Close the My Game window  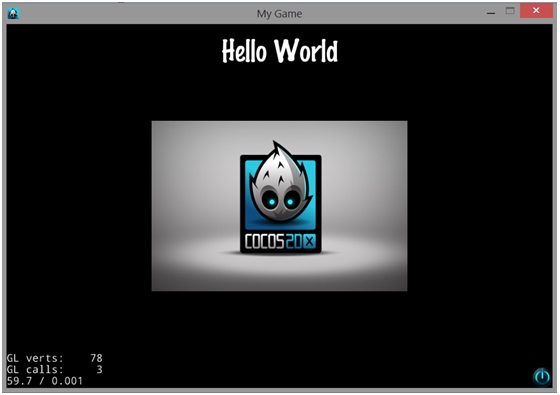tap(536, 11)
